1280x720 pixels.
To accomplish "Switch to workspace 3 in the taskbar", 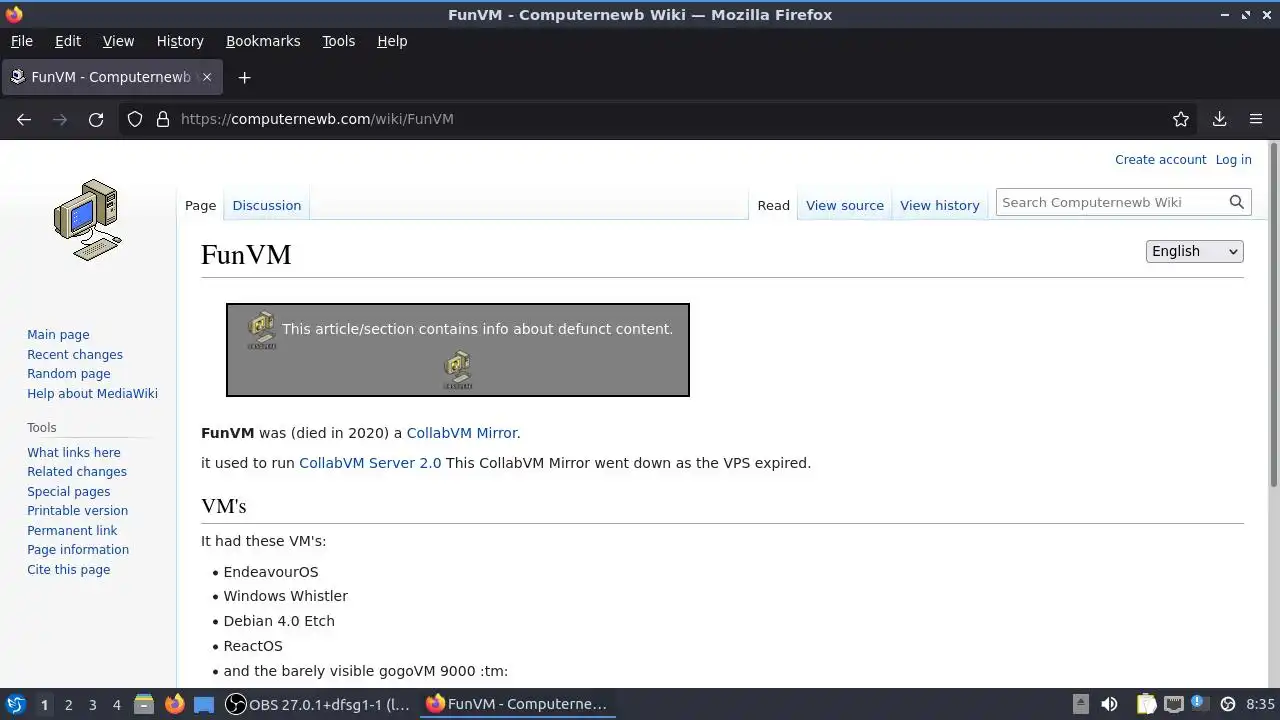I will [x=92, y=705].
